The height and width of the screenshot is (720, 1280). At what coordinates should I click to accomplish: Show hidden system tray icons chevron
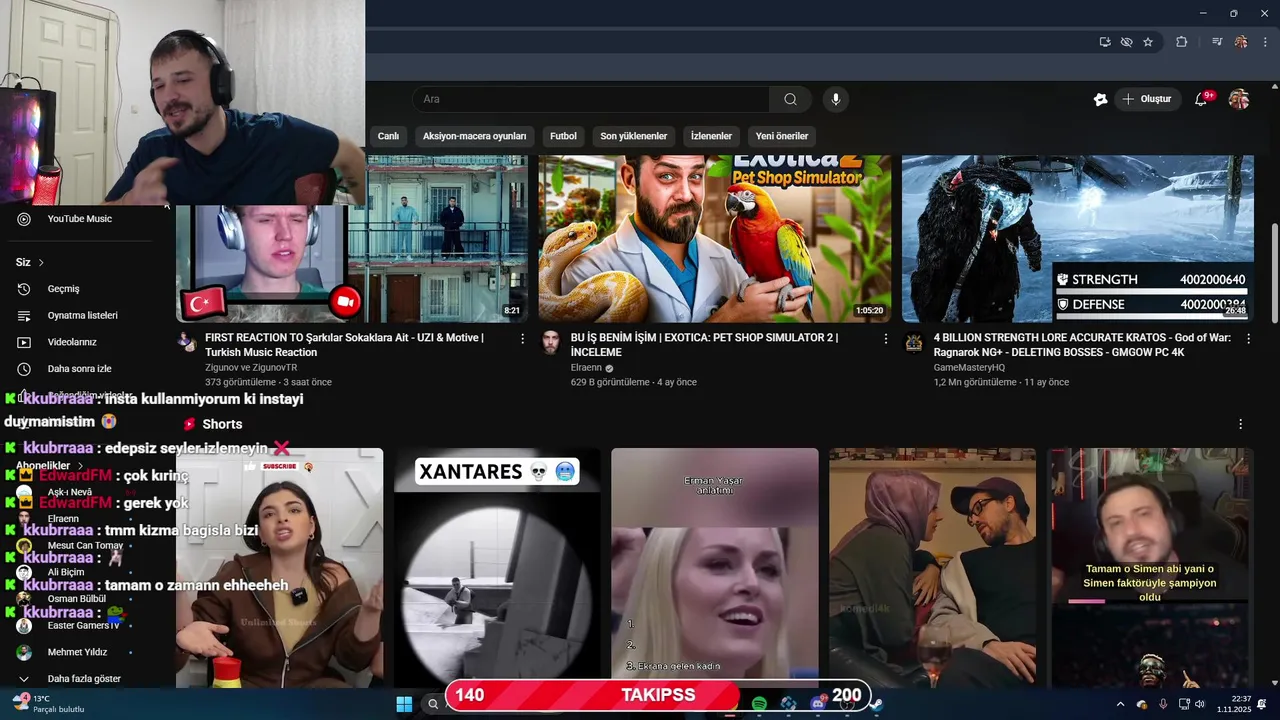(1120, 704)
